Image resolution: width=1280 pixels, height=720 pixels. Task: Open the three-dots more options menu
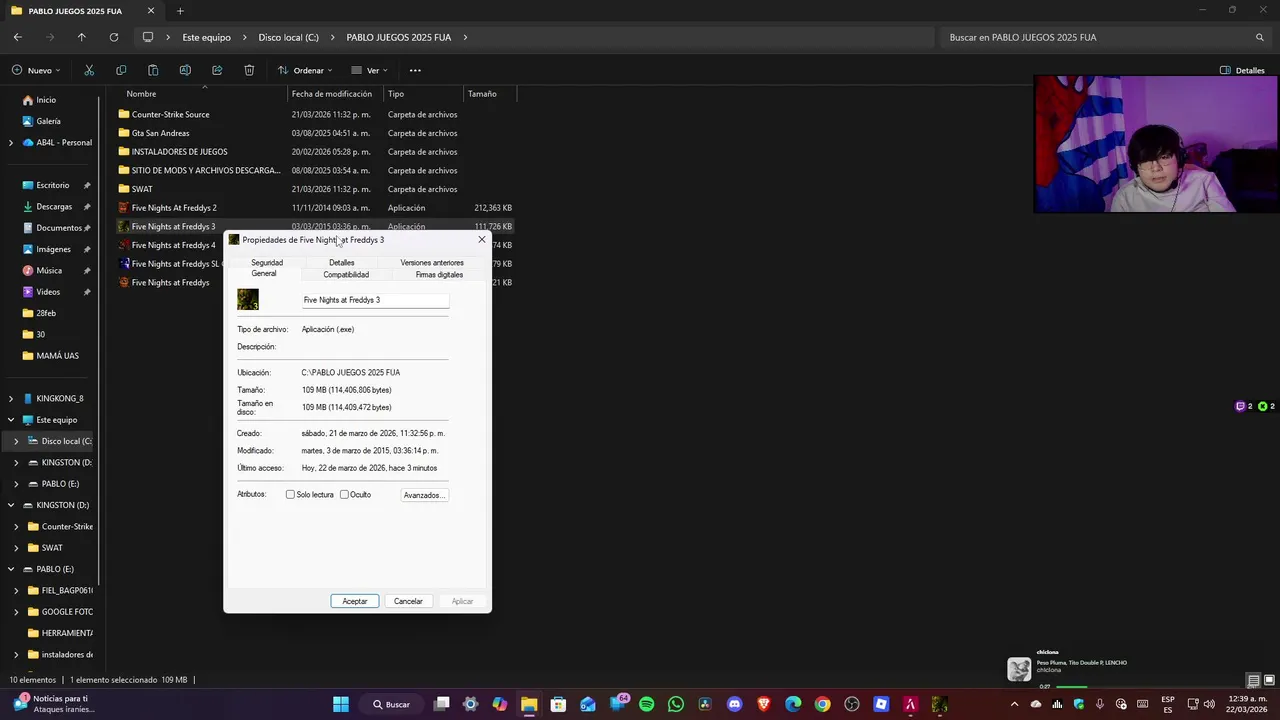(x=415, y=70)
